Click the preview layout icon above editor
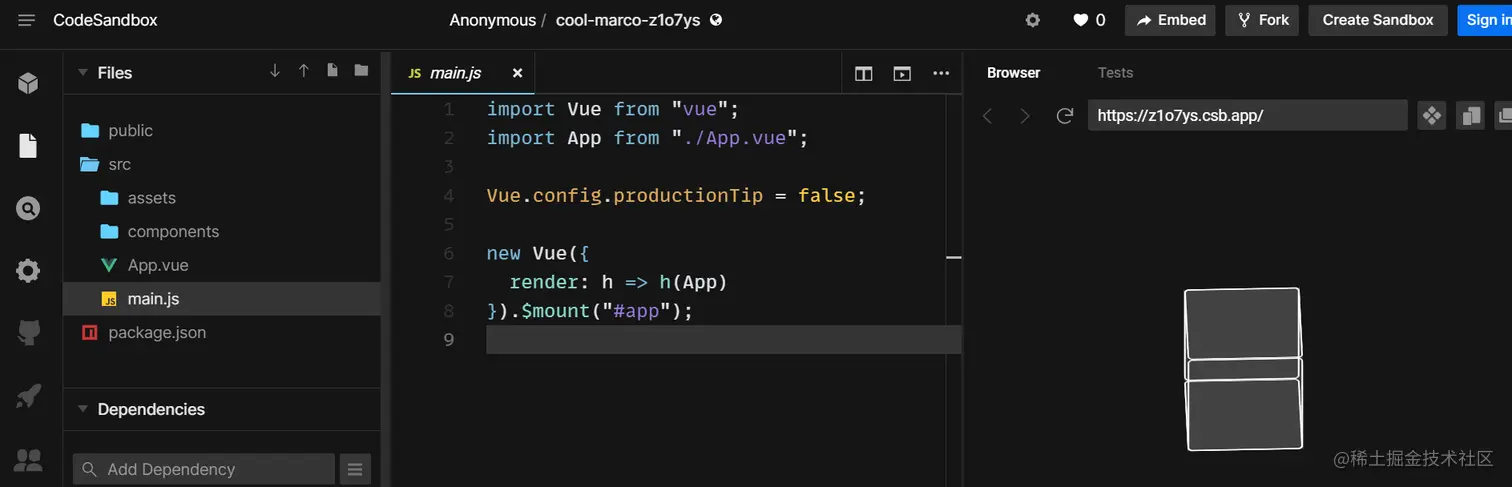 (902, 73)
